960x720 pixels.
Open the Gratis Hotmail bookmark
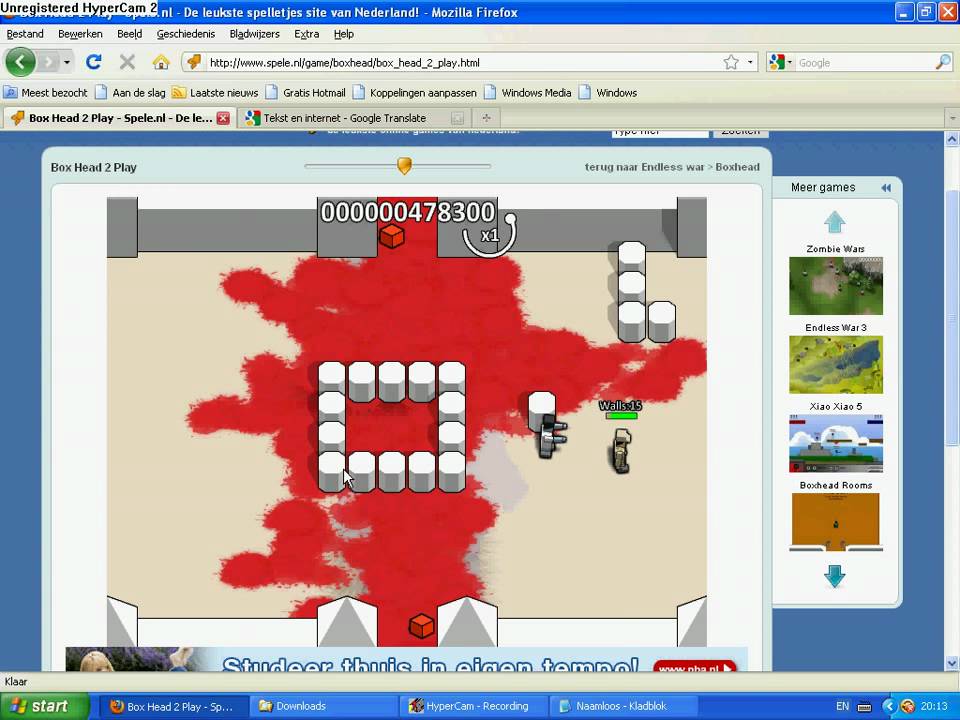coord(306,92)
